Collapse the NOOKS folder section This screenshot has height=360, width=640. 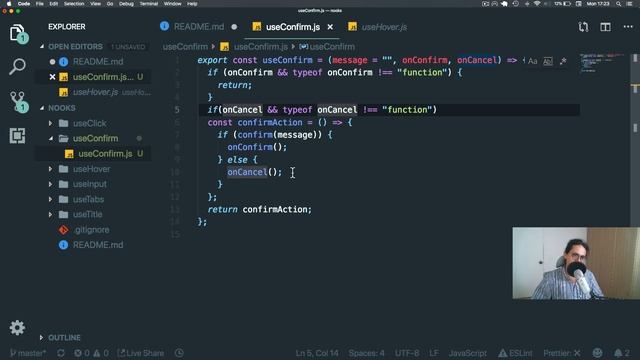tap(42, 108)
